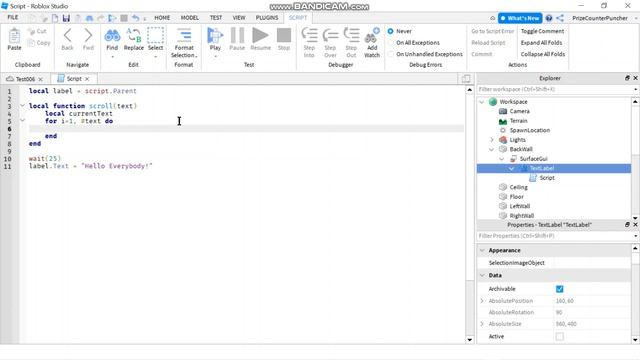This screenshot has height=360, width=640.
Task: Click the undo arrow in quick access bar
Action: coord(136,18)
